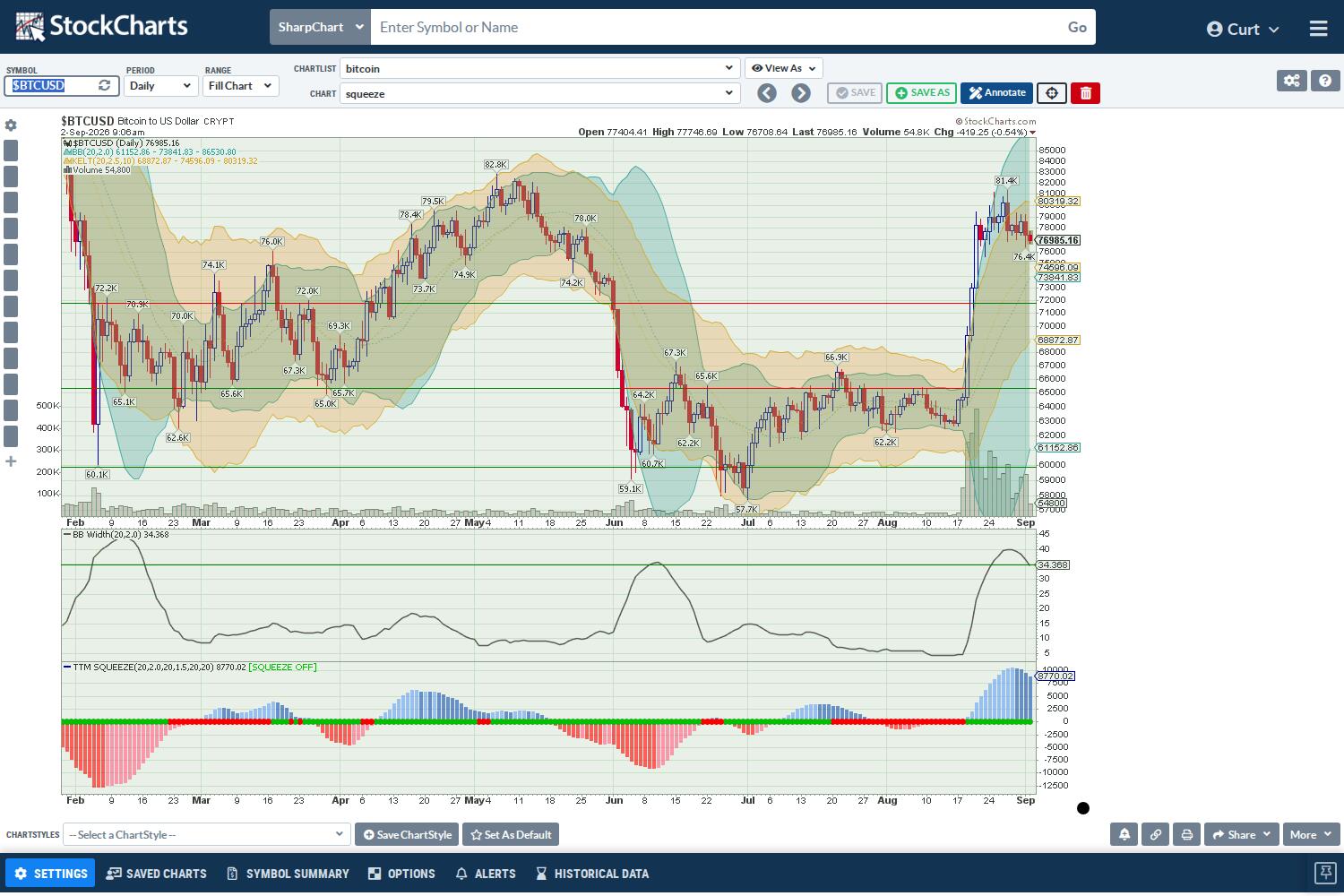Open the Range Fill Chart dropdown
Viewport: 1344px width, 896px height.
click(x=241, y=86)
